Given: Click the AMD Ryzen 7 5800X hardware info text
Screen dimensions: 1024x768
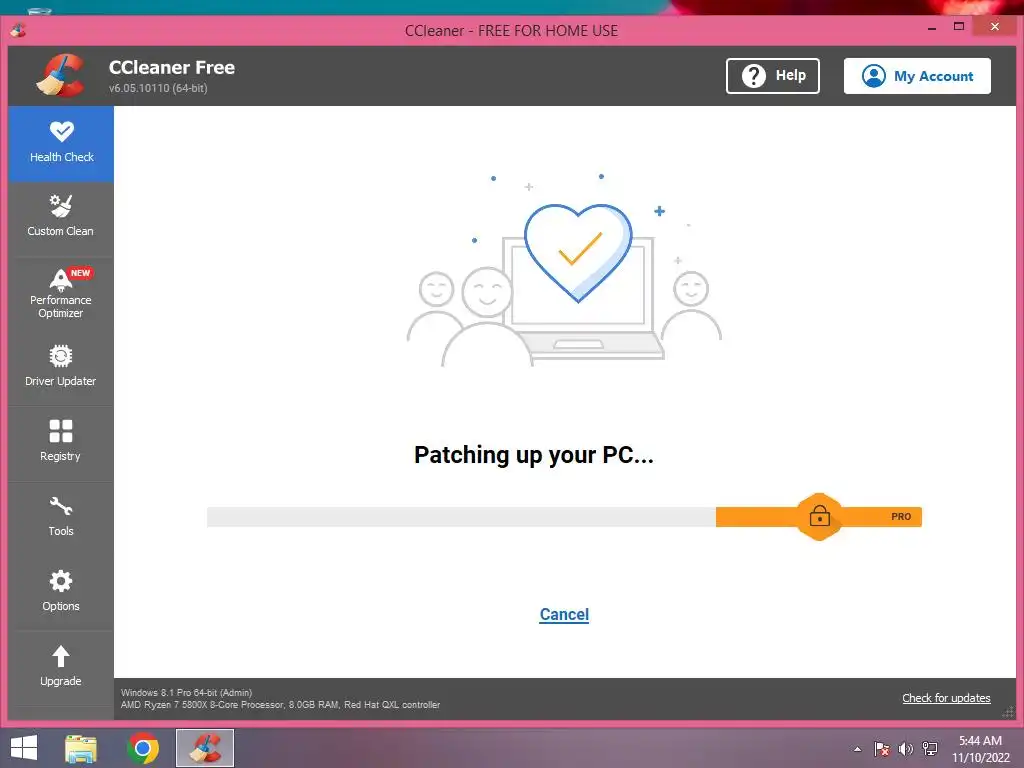Looking at the screenshot, I should (x=280, y=705).
